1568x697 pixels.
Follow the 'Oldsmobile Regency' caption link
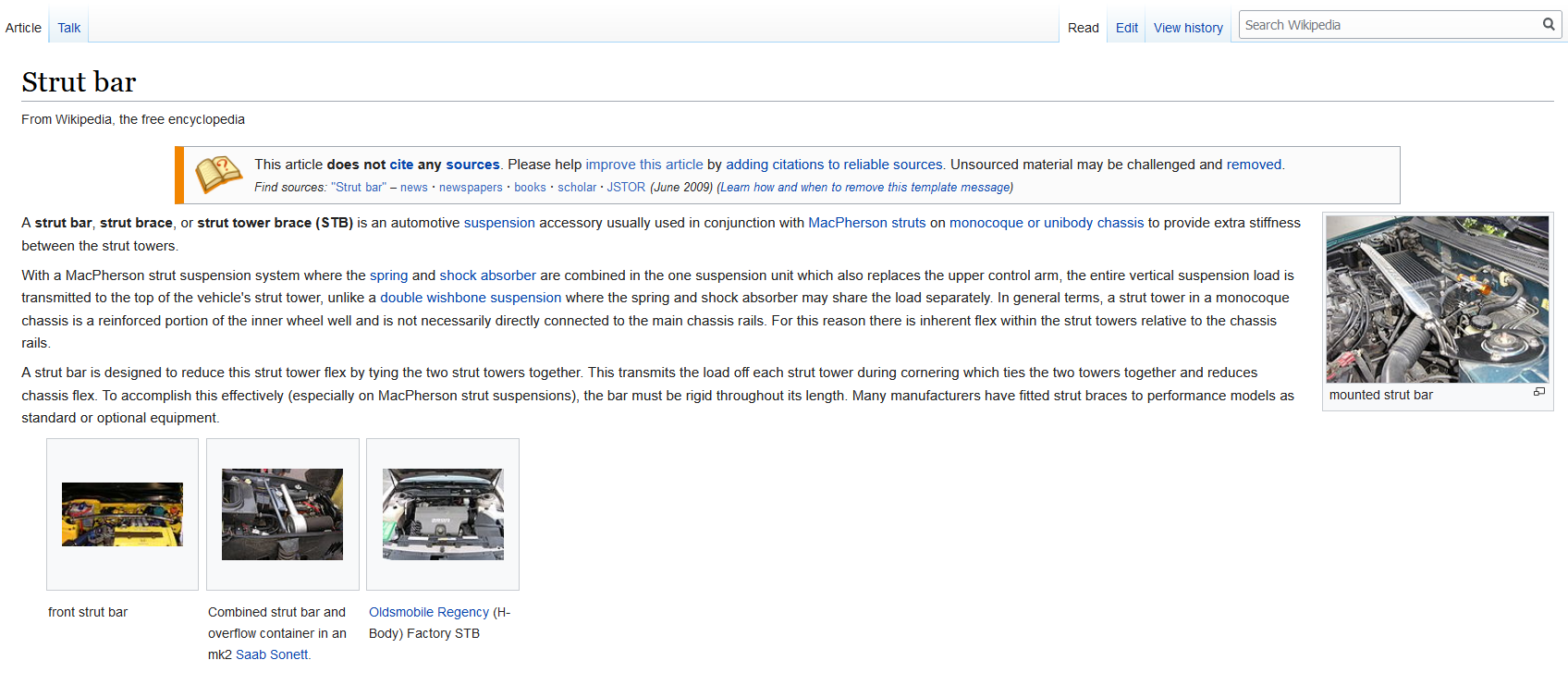tap(429, 612)
